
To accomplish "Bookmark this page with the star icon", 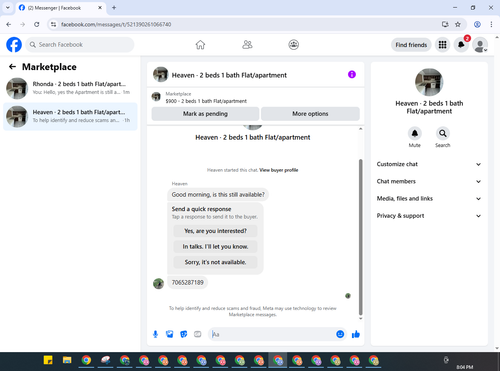I will click(x=458, y=24).
